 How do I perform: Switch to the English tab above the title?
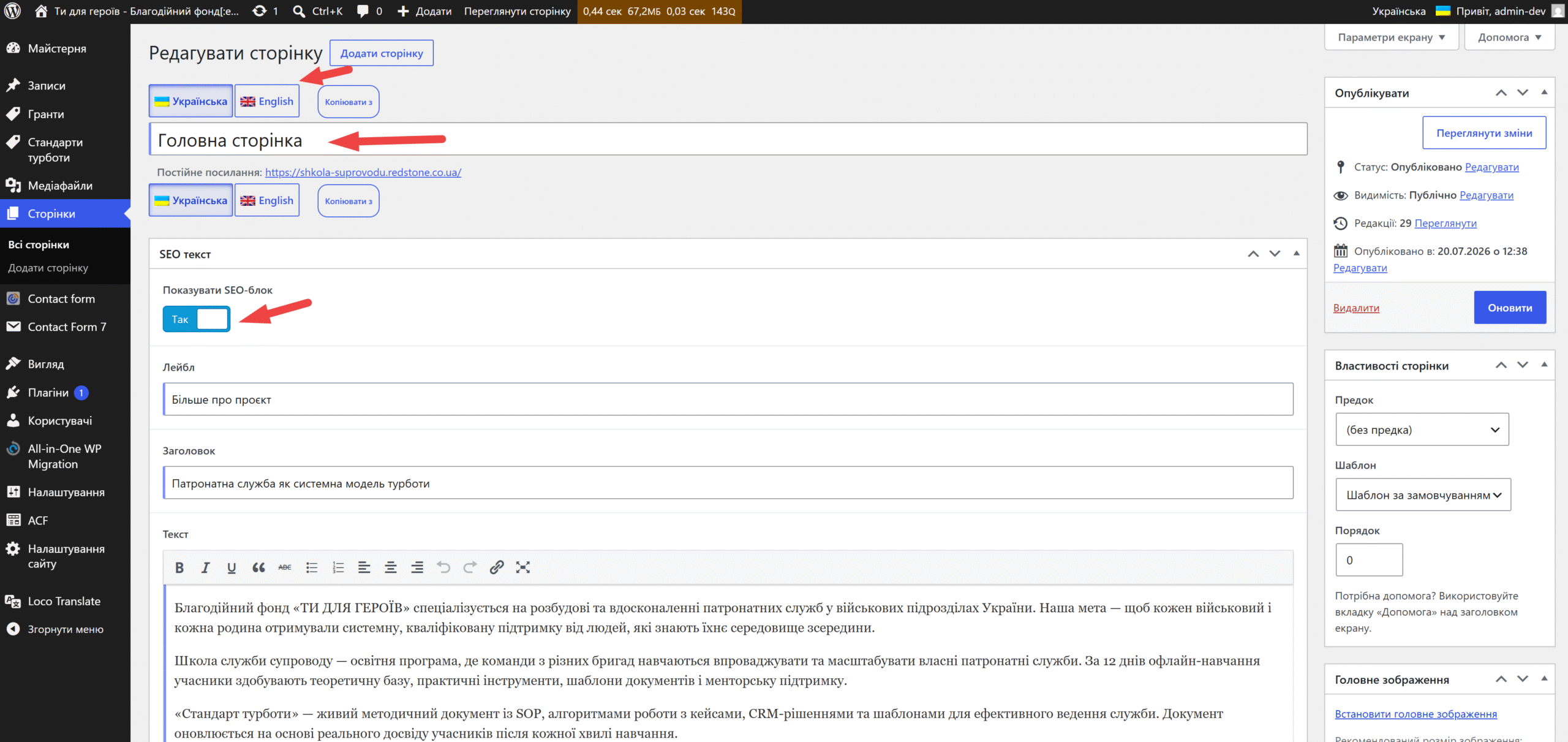pyautogui.click(x=267, y=101)
